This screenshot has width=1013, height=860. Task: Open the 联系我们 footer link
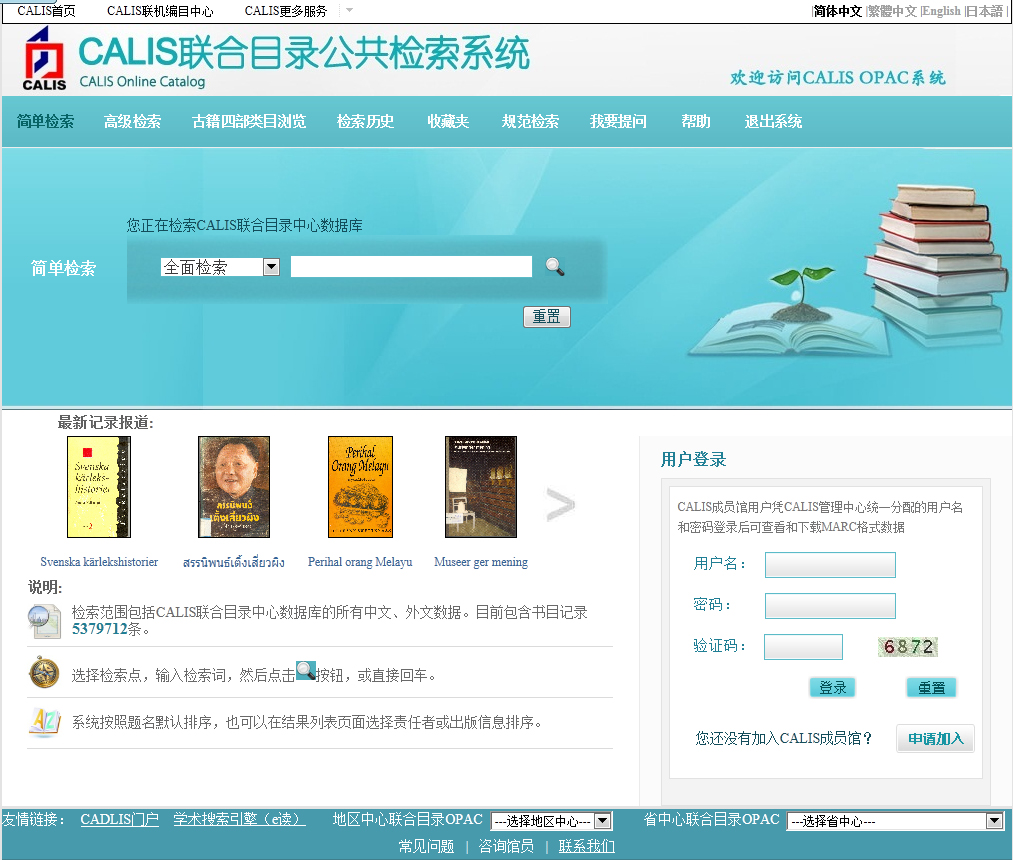[x=586, y=846]
